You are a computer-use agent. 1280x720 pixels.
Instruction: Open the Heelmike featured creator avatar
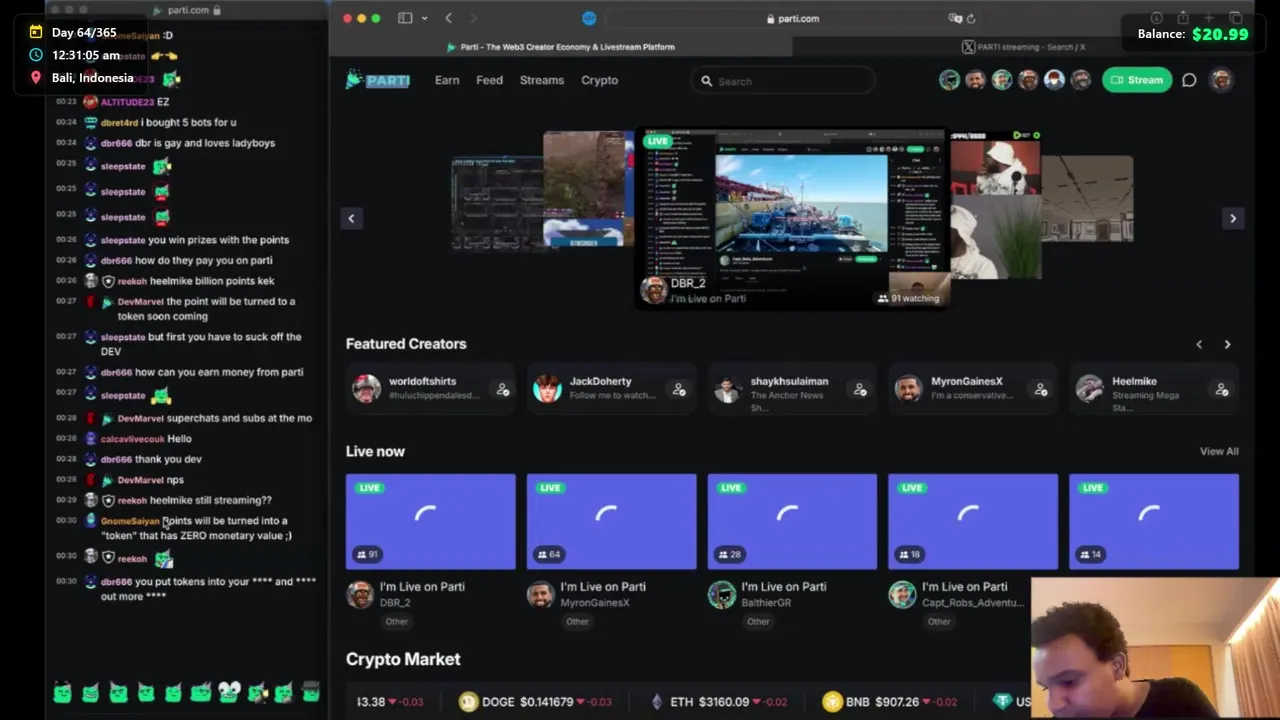pyautogui.click(x=1089, y=388)
